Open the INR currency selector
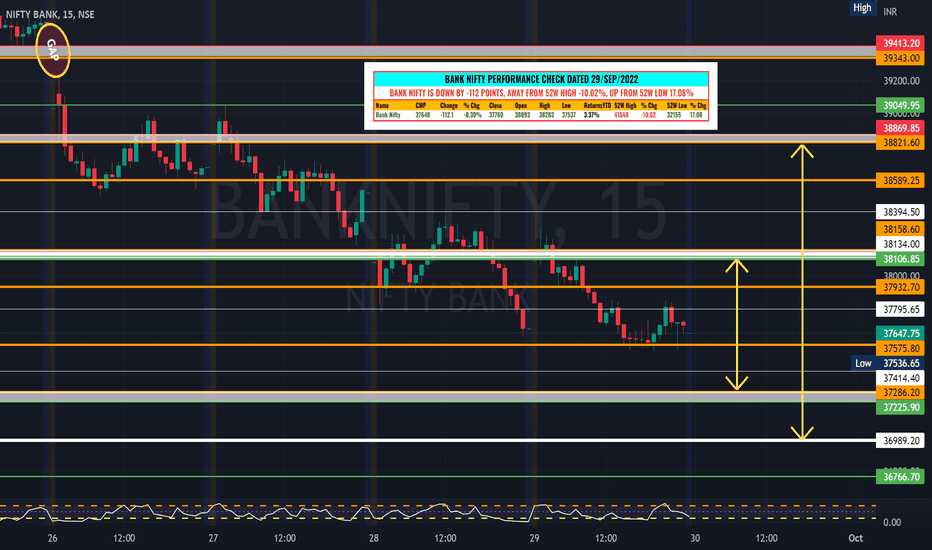The height and width of the screenshot is (550, 932). (x=890, y=12)
